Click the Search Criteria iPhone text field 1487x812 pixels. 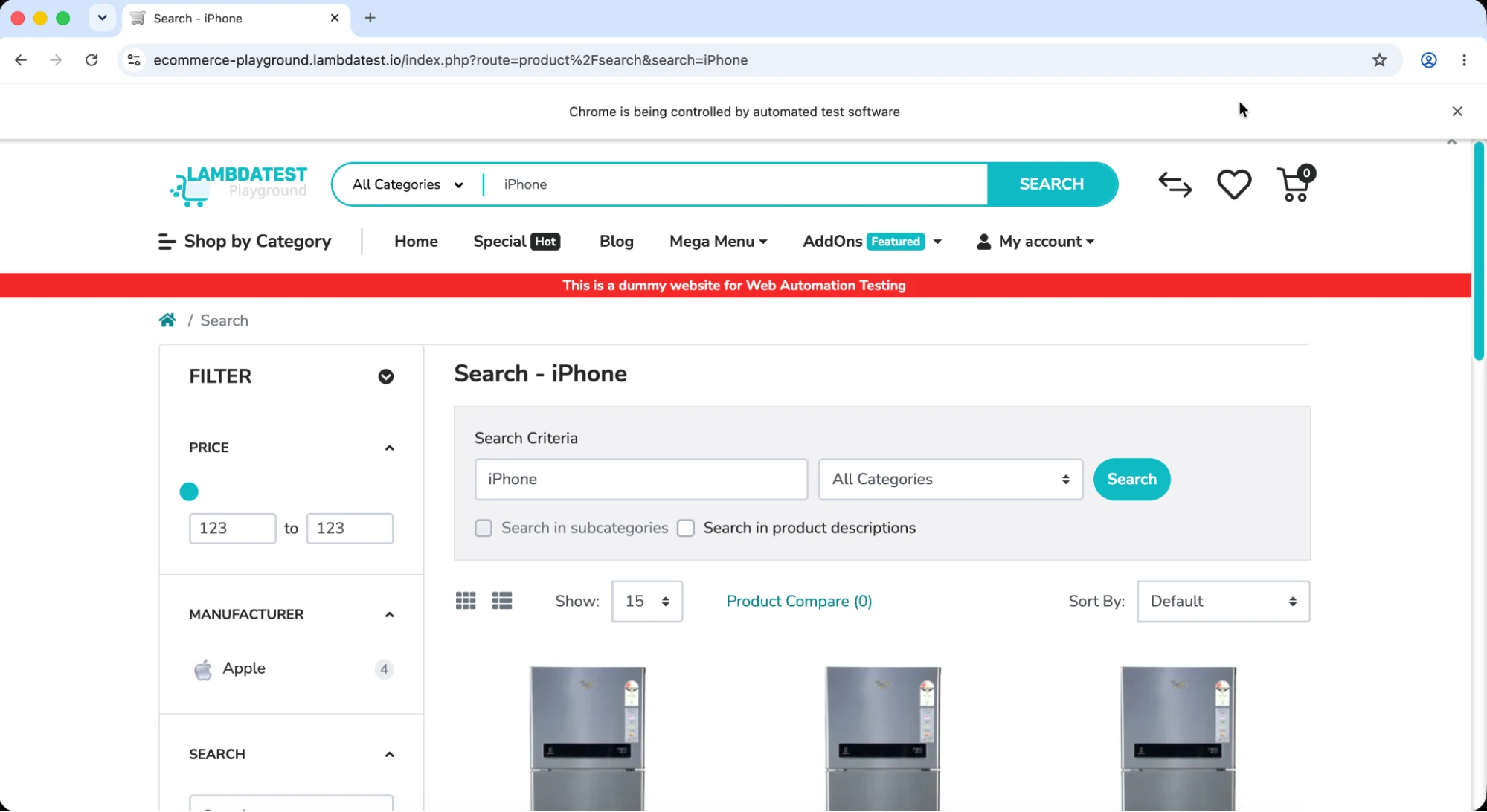tap(641, 480)
